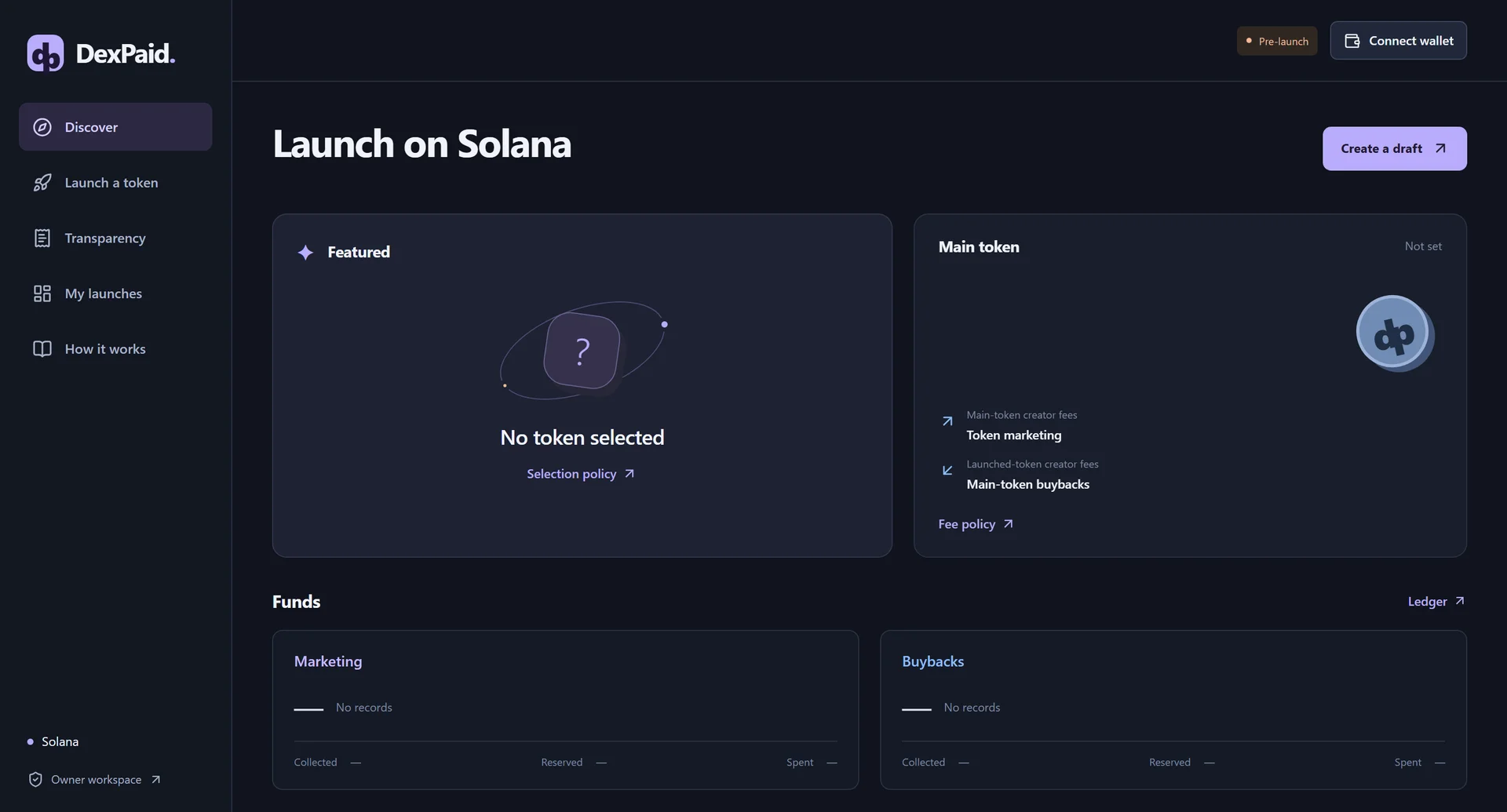Click the Buybacks fund heading

[932, 661]
